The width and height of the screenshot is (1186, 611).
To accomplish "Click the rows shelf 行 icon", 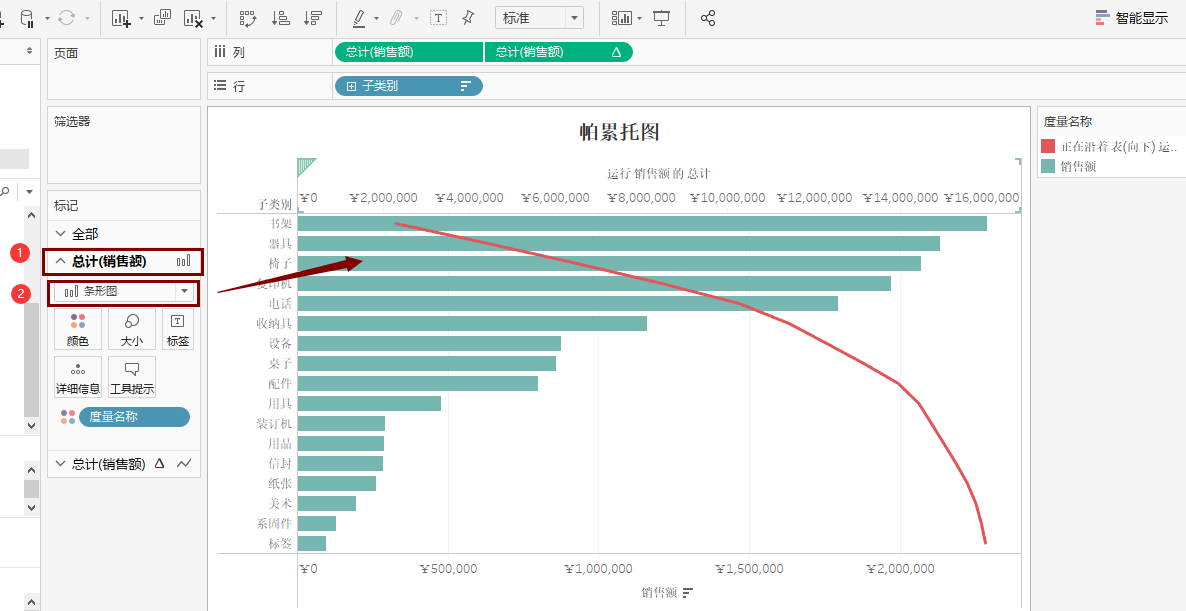I will (x=220, y=85).
